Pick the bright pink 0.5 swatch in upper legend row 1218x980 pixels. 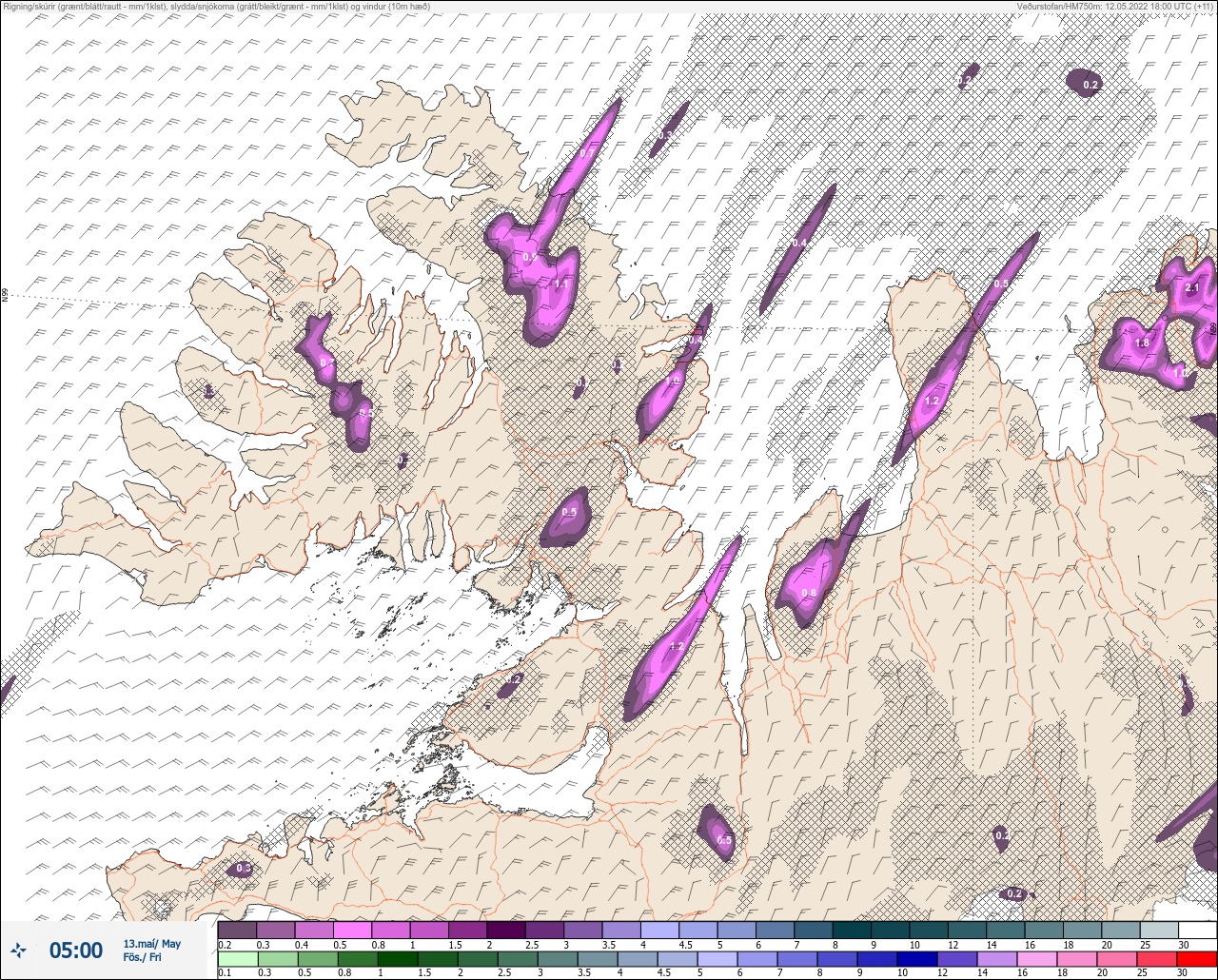352,930
